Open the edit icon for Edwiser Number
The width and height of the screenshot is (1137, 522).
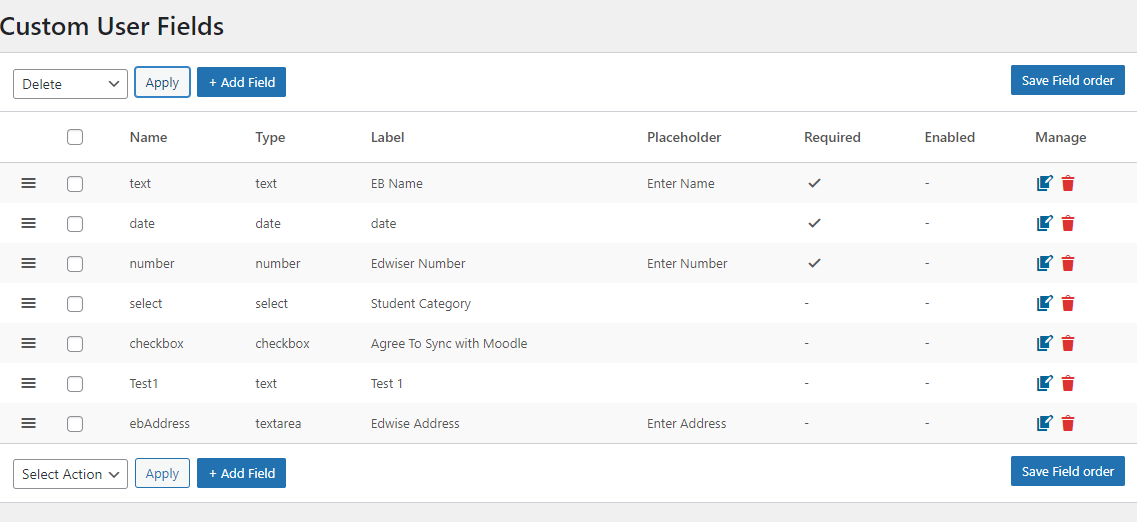click(1044, 263)
